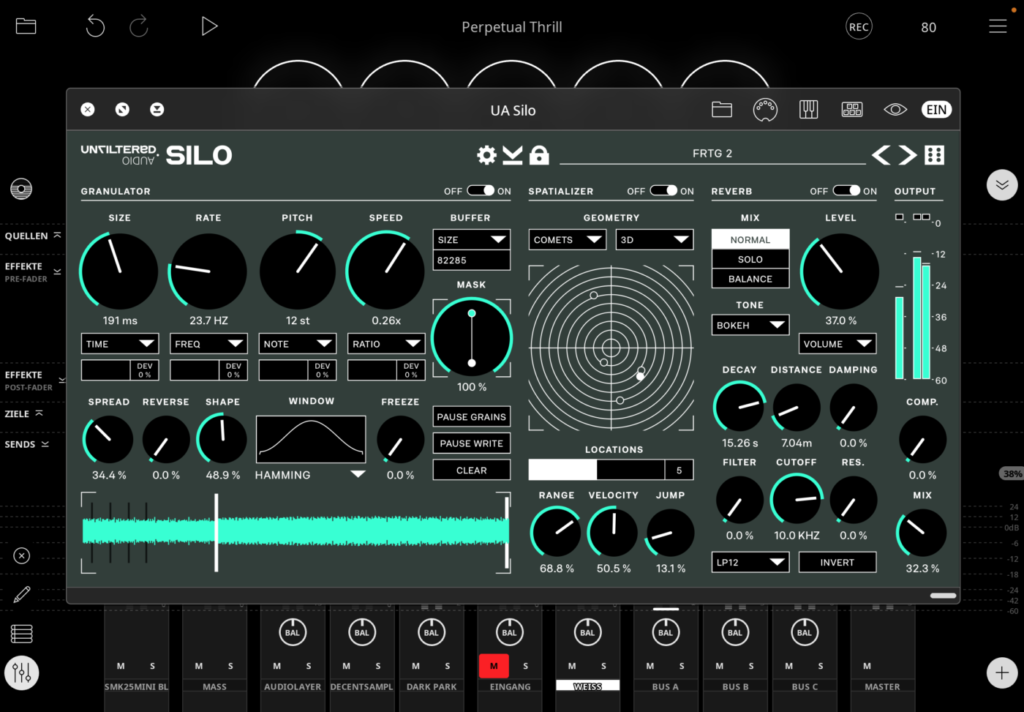This screenshot has width=1024, height=712.
Task: Click the buffer size value field 82285
Action: [472, 260]
